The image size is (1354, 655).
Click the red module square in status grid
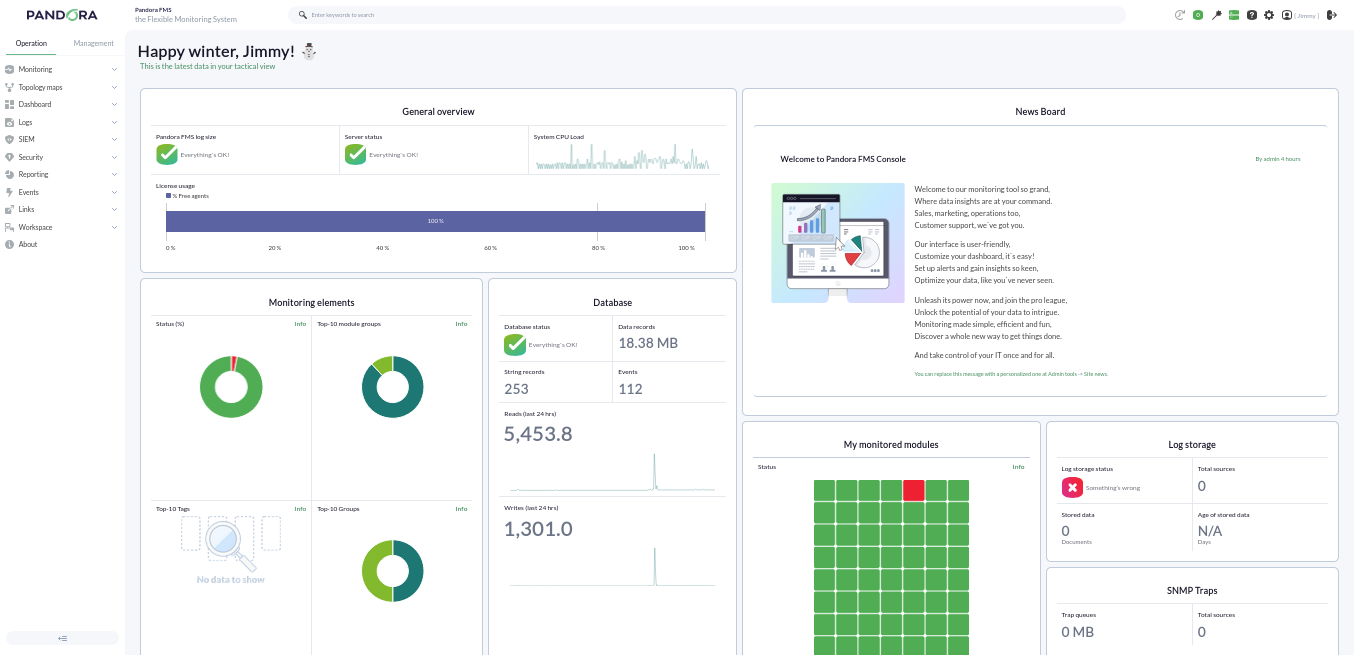click(x=914, y=490)
